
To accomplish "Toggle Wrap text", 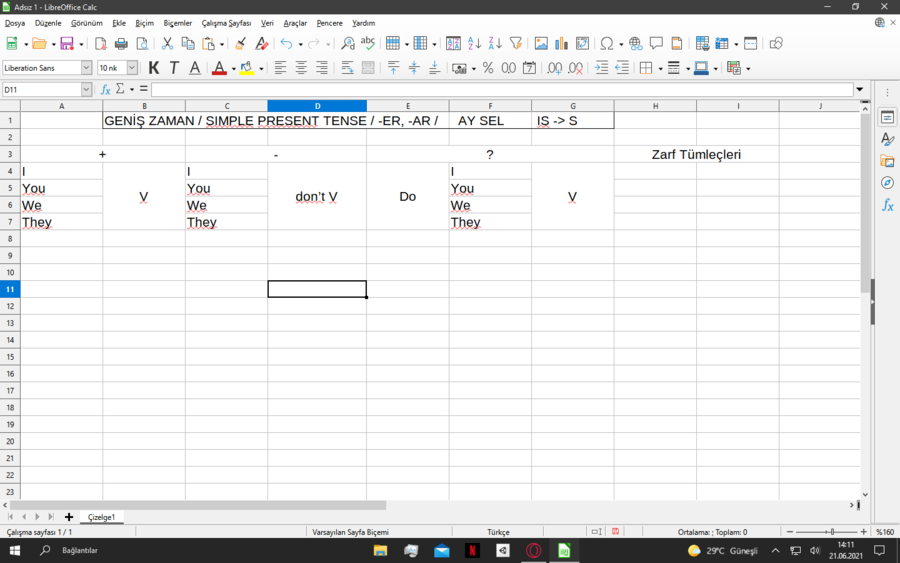I will [347, 68].
